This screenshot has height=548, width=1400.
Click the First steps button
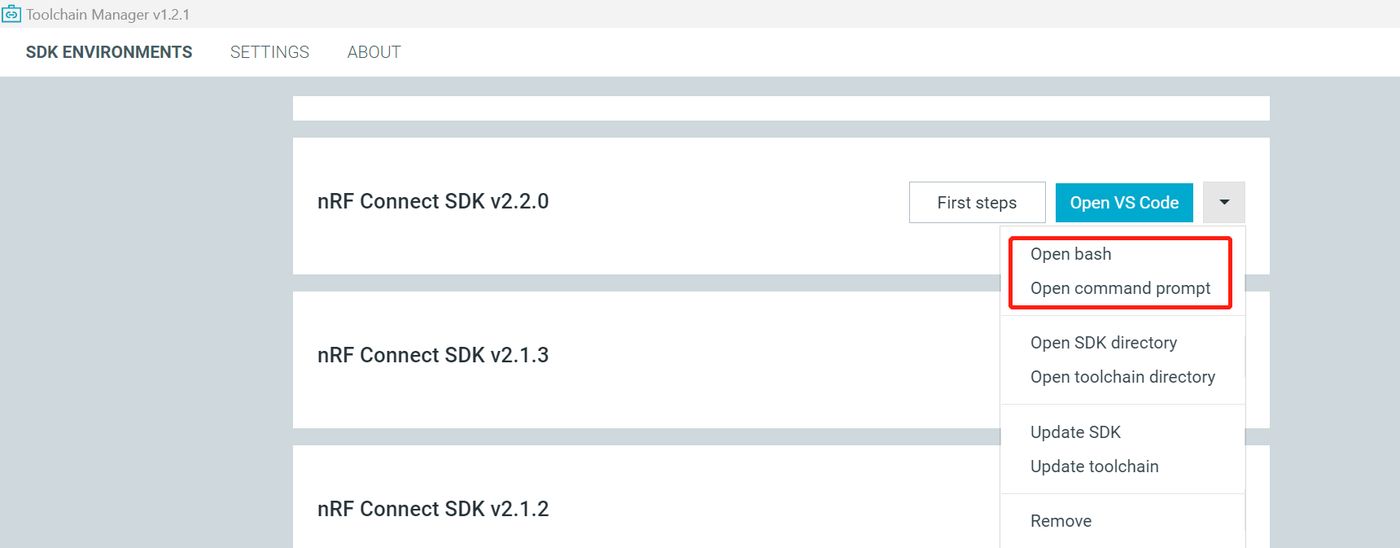tap(977, 202)
